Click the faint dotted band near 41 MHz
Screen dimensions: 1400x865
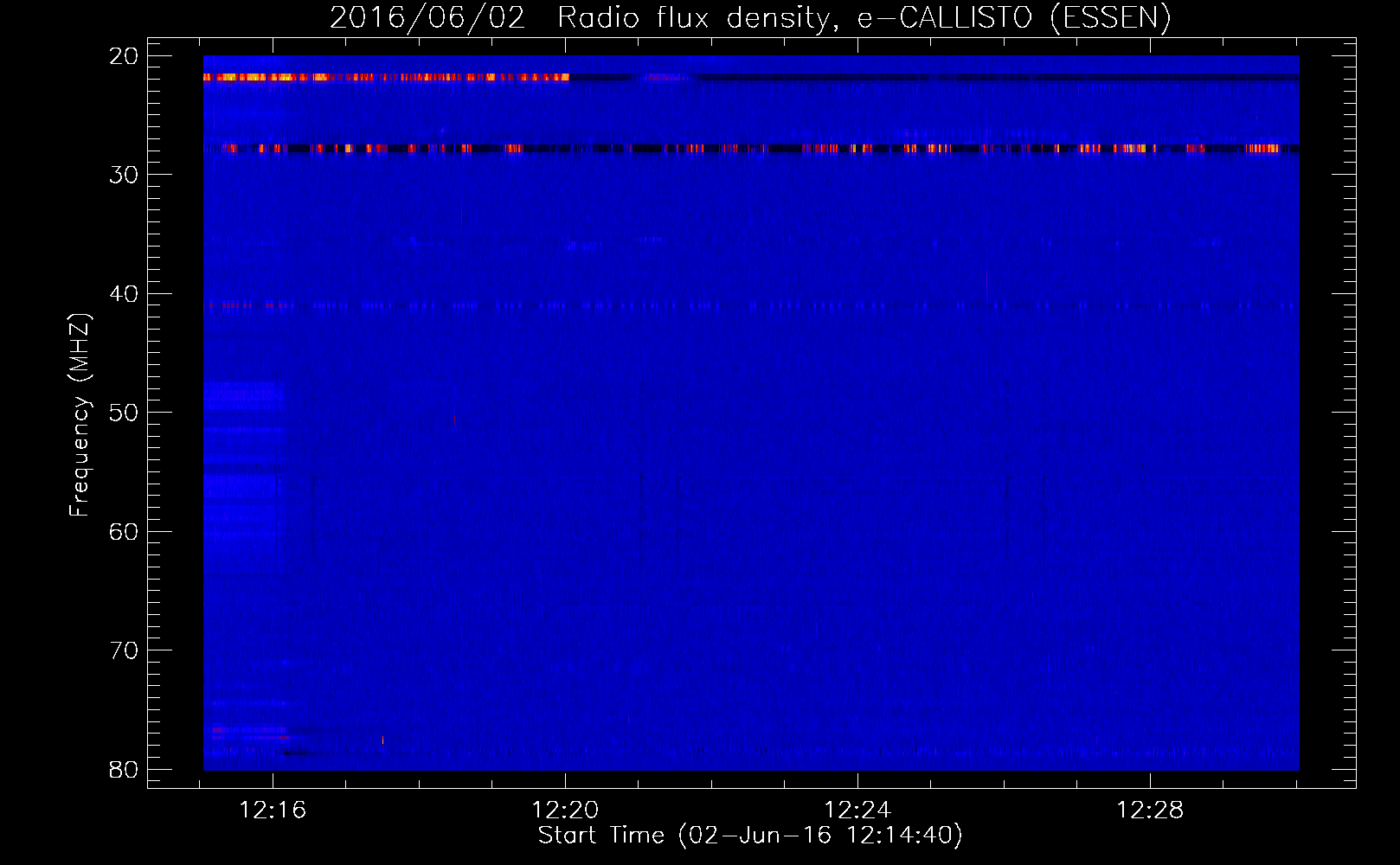pyautogui.click(x=751, y=305)
